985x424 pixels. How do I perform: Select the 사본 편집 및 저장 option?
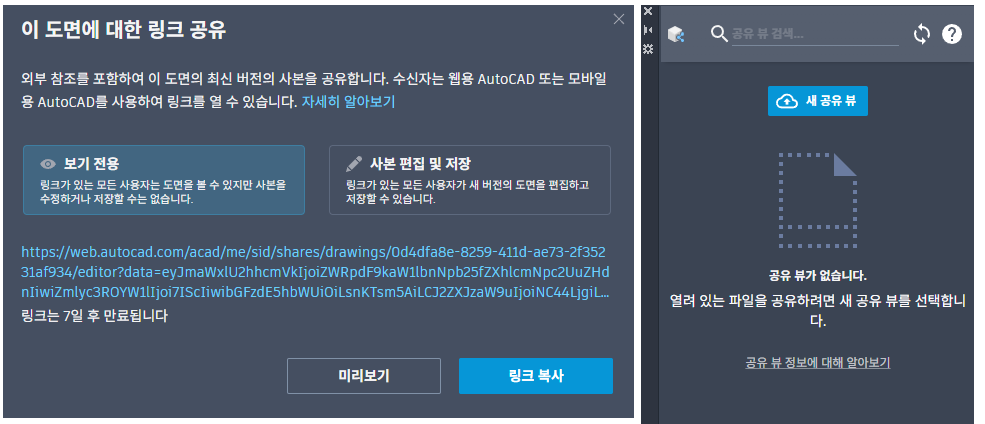coord(469,180)
